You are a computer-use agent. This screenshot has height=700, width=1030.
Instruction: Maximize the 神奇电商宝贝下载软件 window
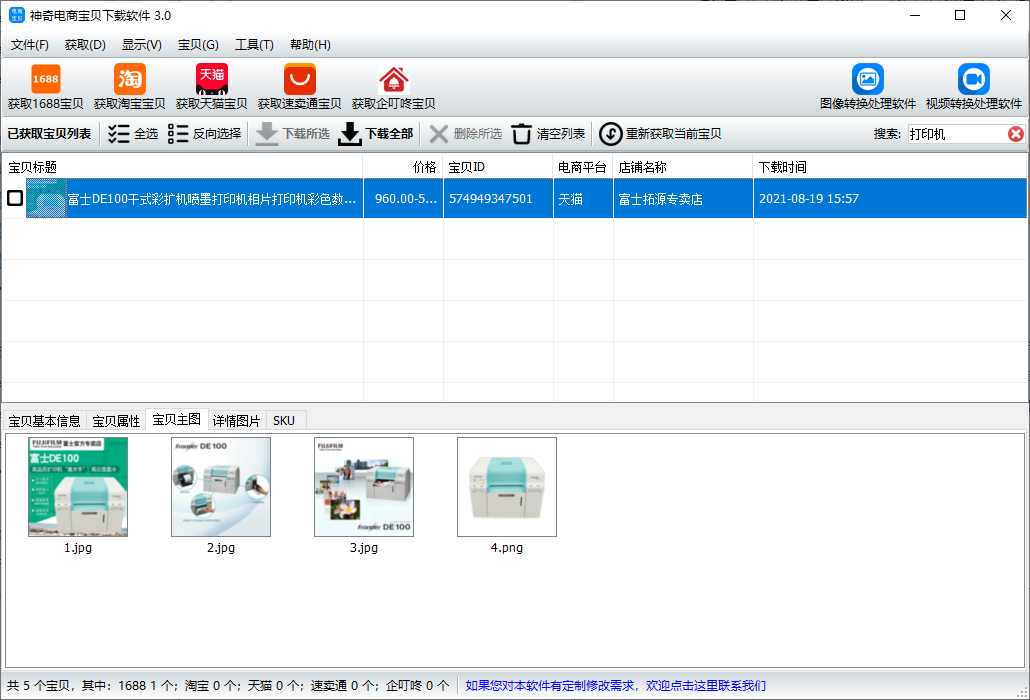point(960,15)
